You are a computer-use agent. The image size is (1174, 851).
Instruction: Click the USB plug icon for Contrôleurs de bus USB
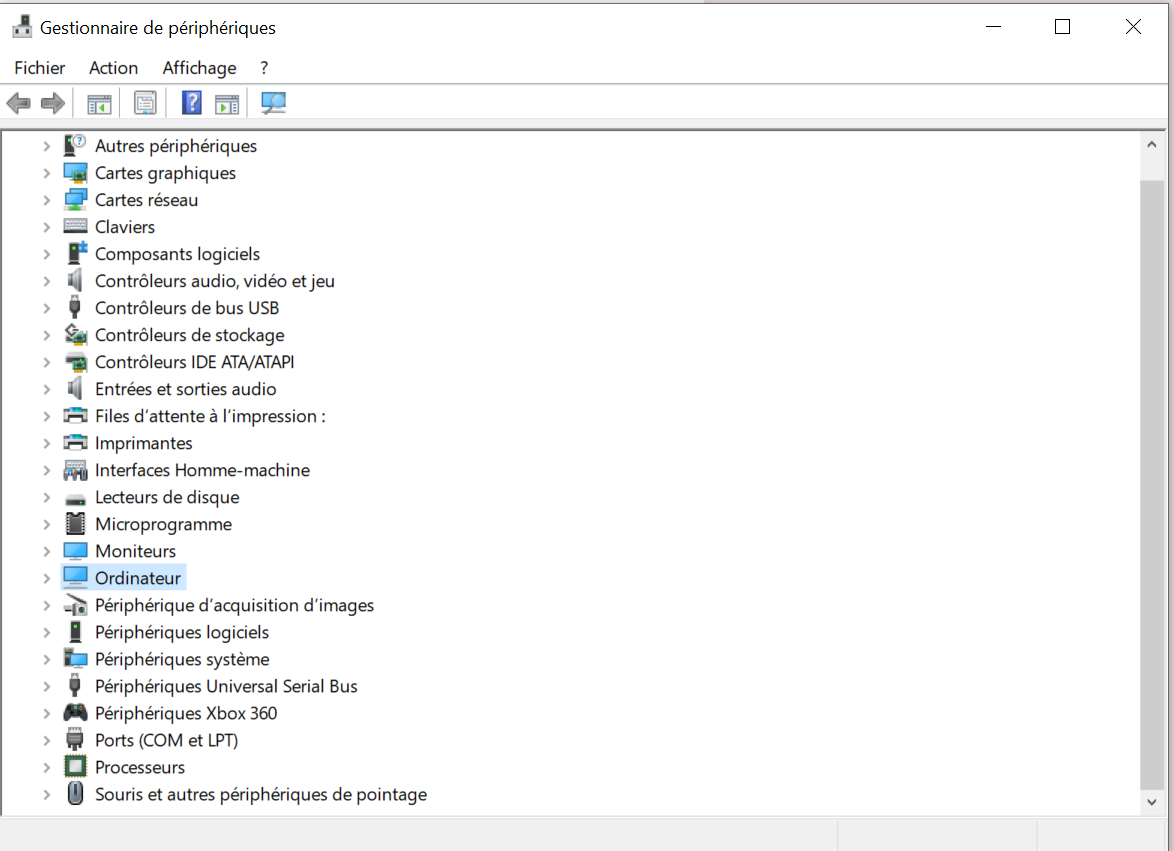(x=75, y=308)
